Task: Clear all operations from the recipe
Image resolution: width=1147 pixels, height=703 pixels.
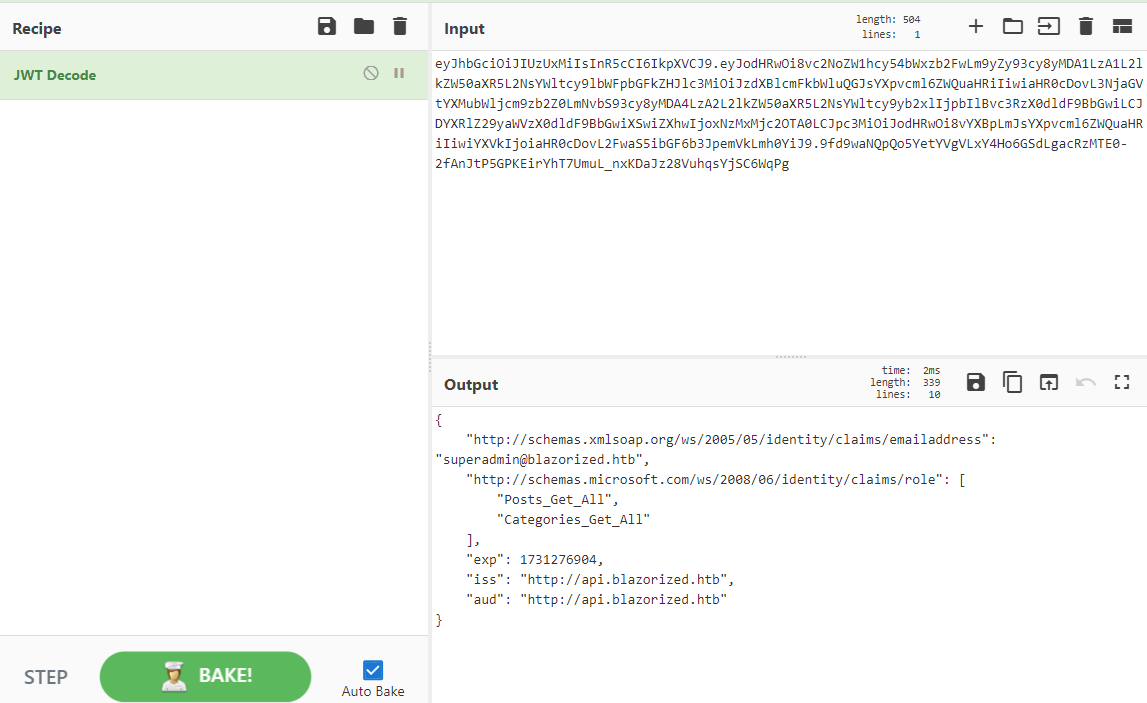Action: 400,27
